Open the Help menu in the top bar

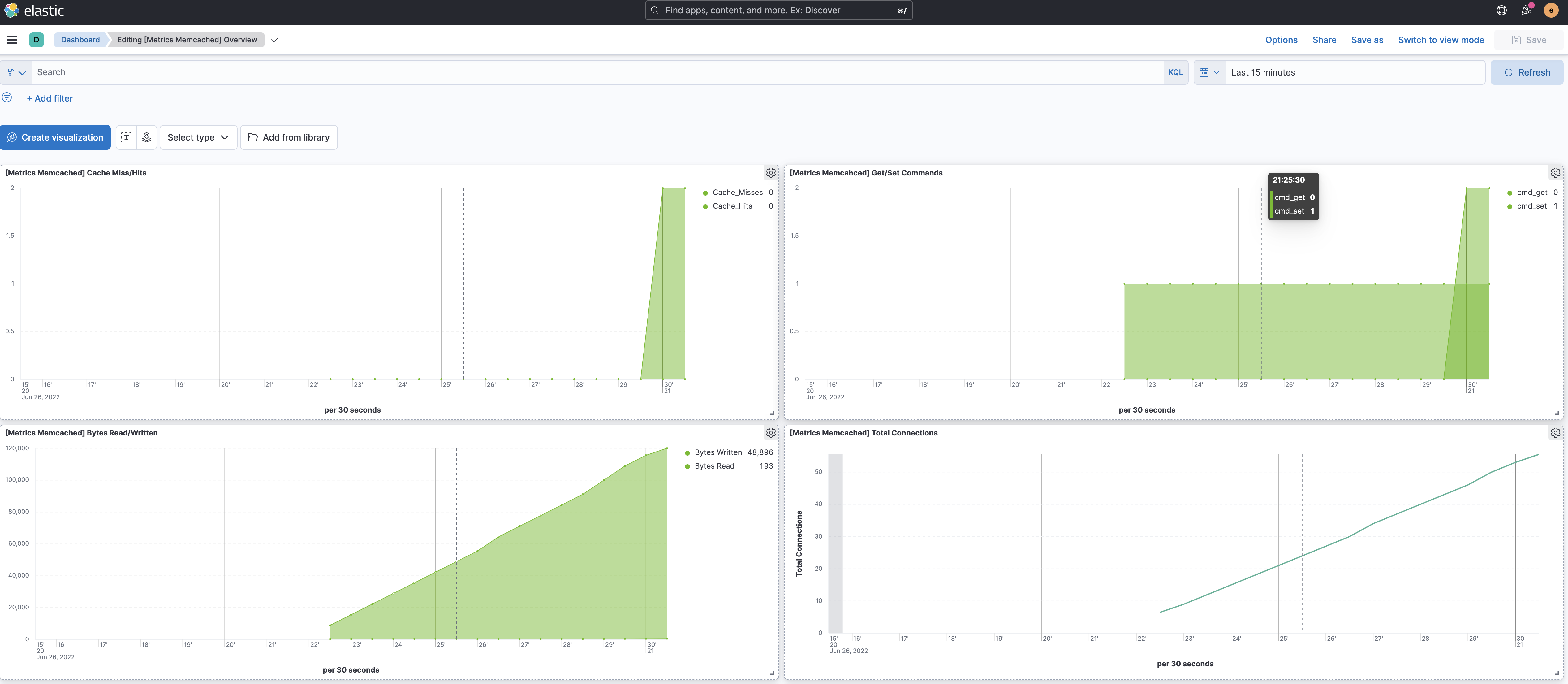click(1501, 10)
